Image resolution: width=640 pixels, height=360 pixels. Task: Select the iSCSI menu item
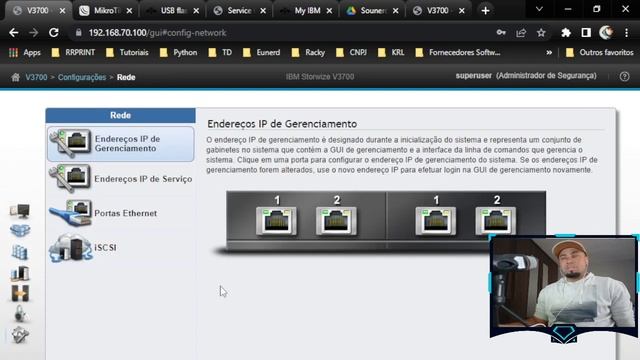[x=121, y=247]
